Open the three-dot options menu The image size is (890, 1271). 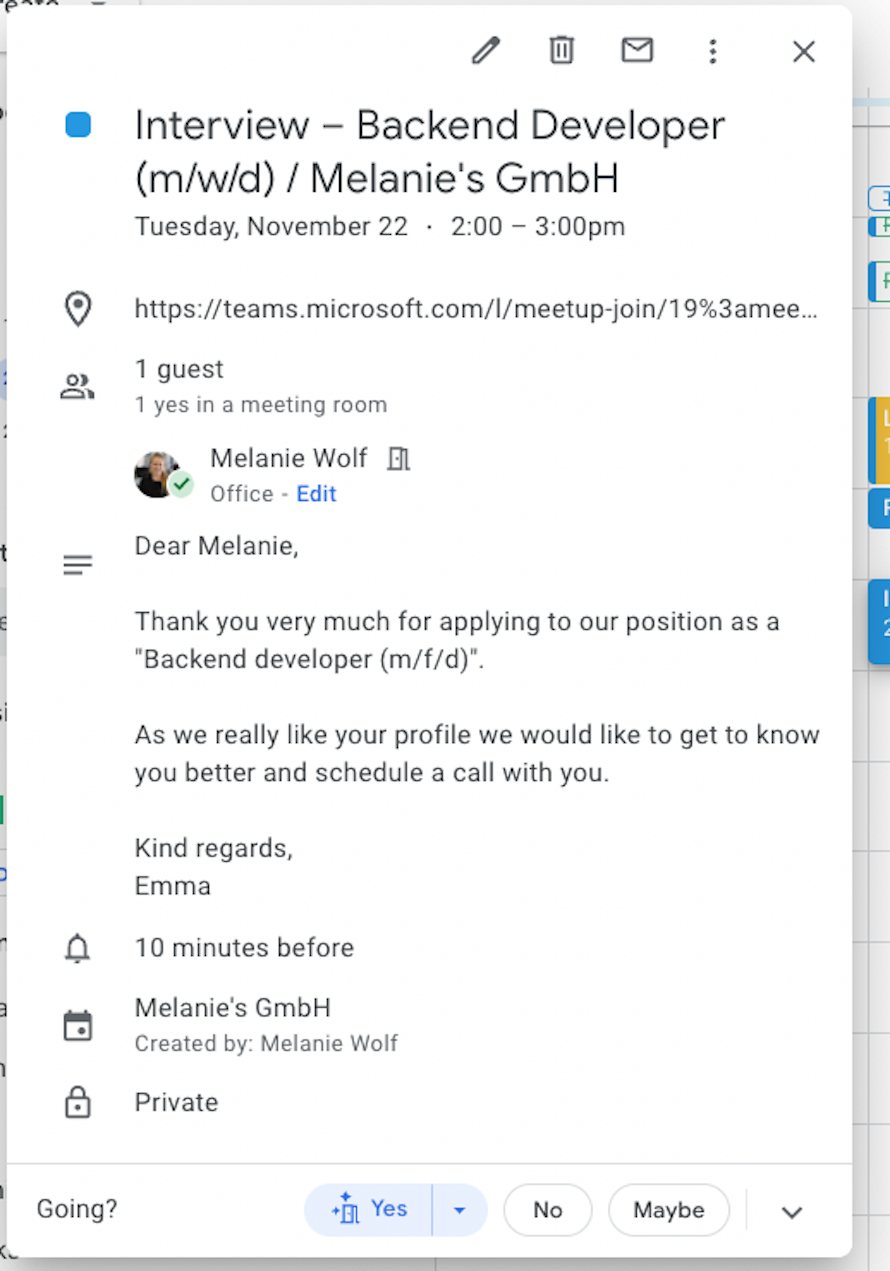click(713, 52)
